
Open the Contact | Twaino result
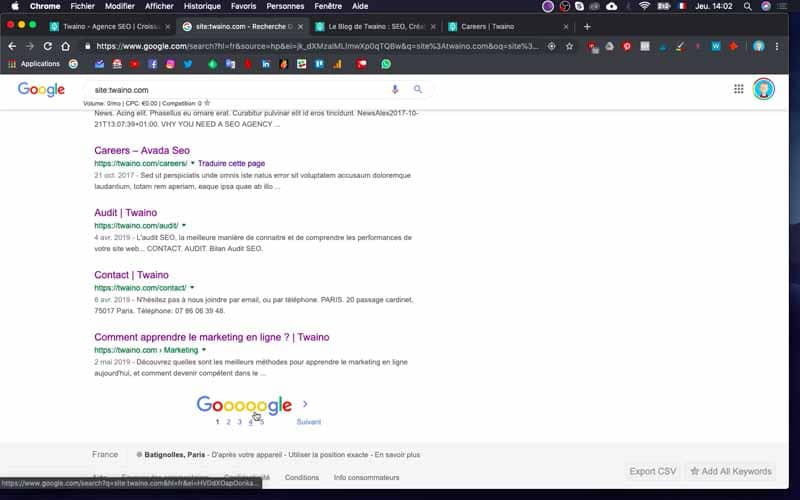(131, 275)
